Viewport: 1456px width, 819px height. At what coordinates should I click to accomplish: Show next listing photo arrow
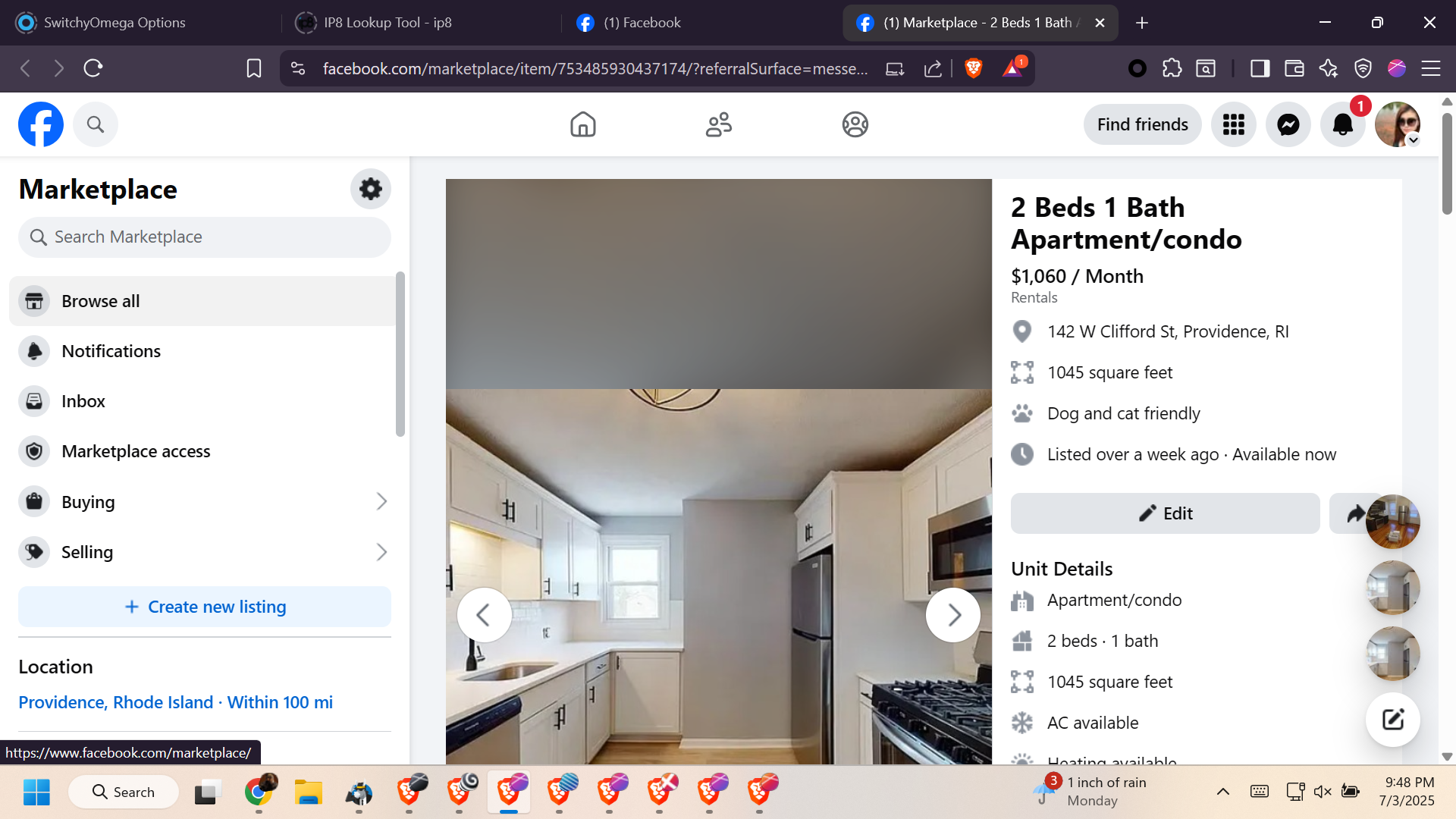[x=953, y=615]
